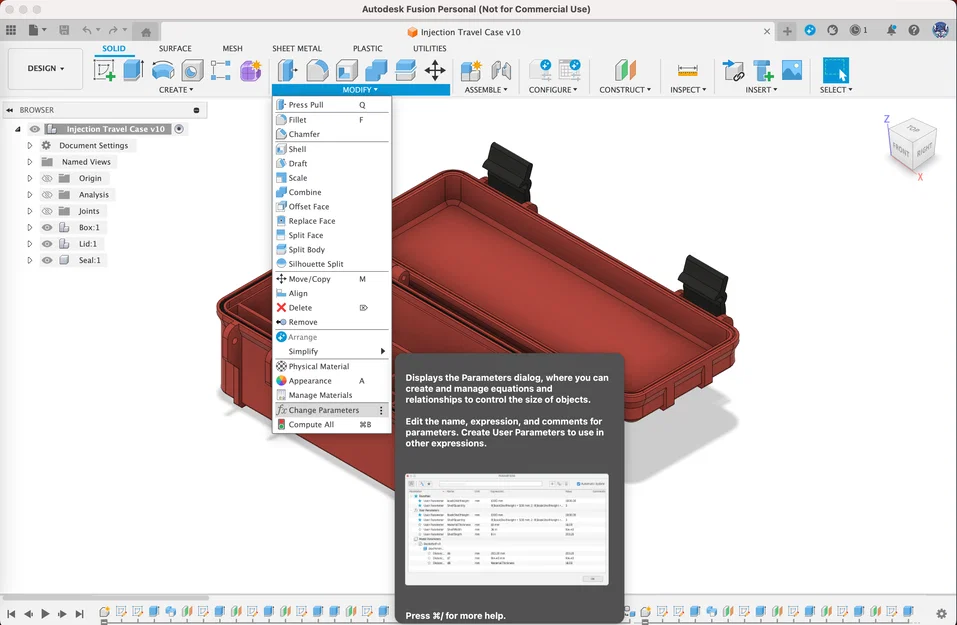Open the job status clock icon
957x625 pixels.
pyautogui.click(x=858, y=30)
